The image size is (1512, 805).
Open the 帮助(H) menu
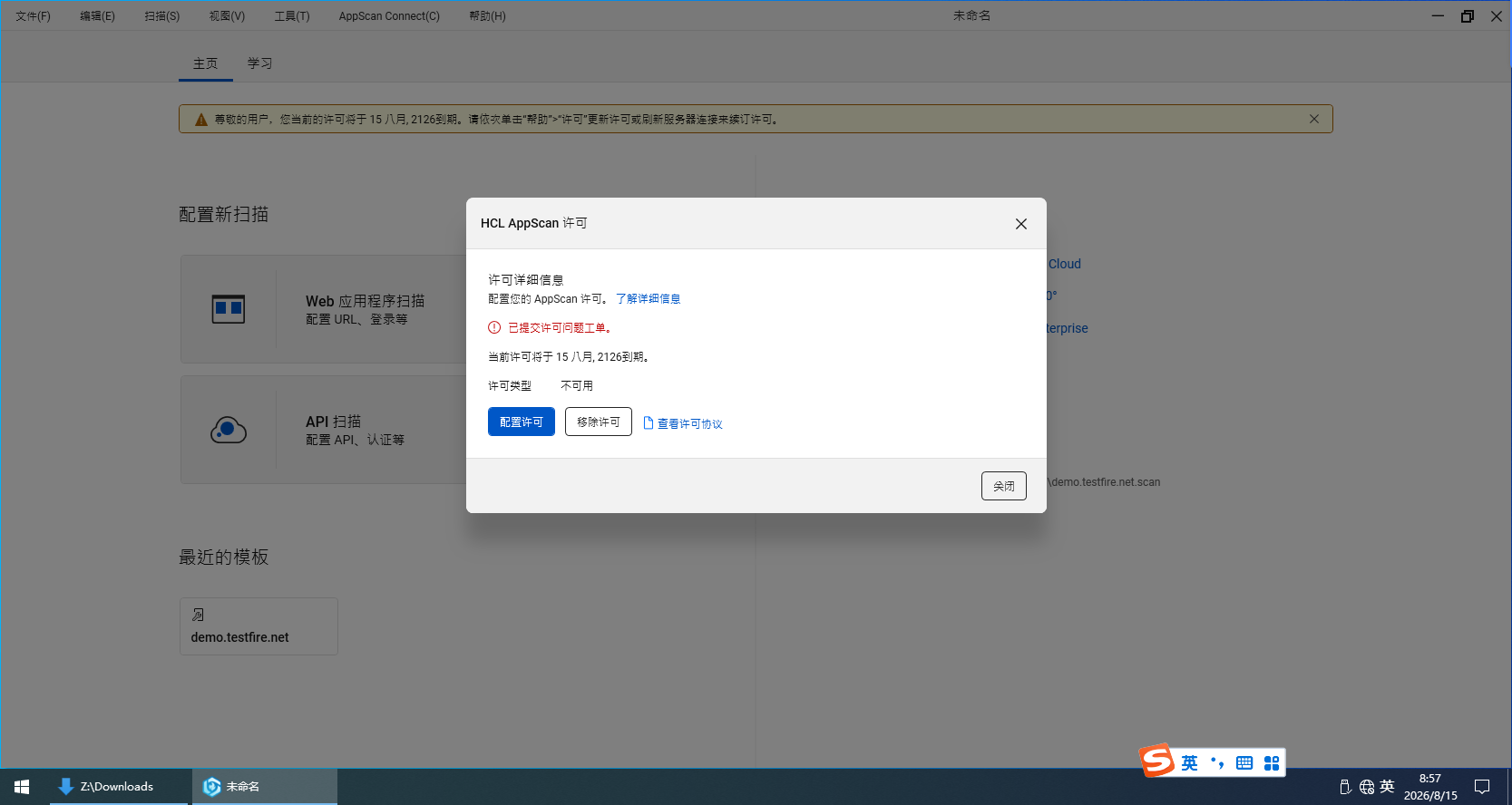coord(487,16)
